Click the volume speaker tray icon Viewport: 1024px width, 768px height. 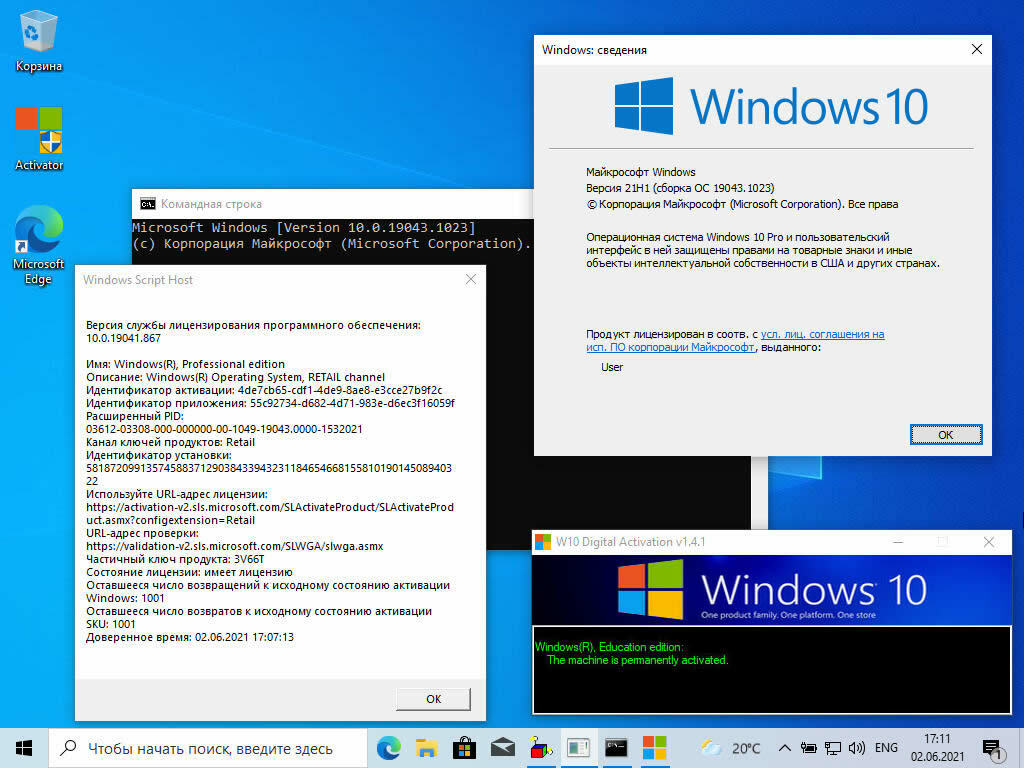coord(856,748)
